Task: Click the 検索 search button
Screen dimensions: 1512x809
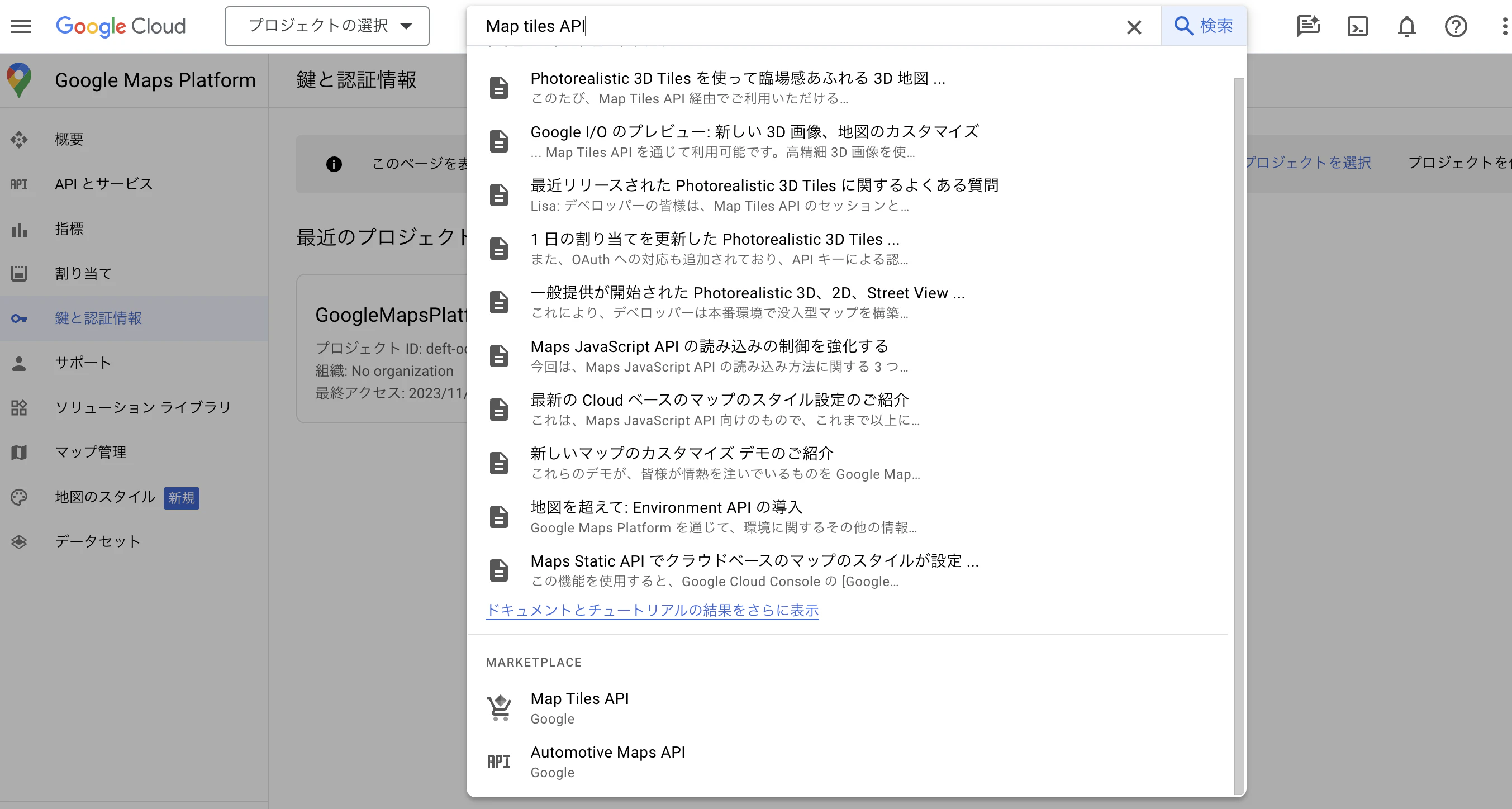Action: (1203, 26)
